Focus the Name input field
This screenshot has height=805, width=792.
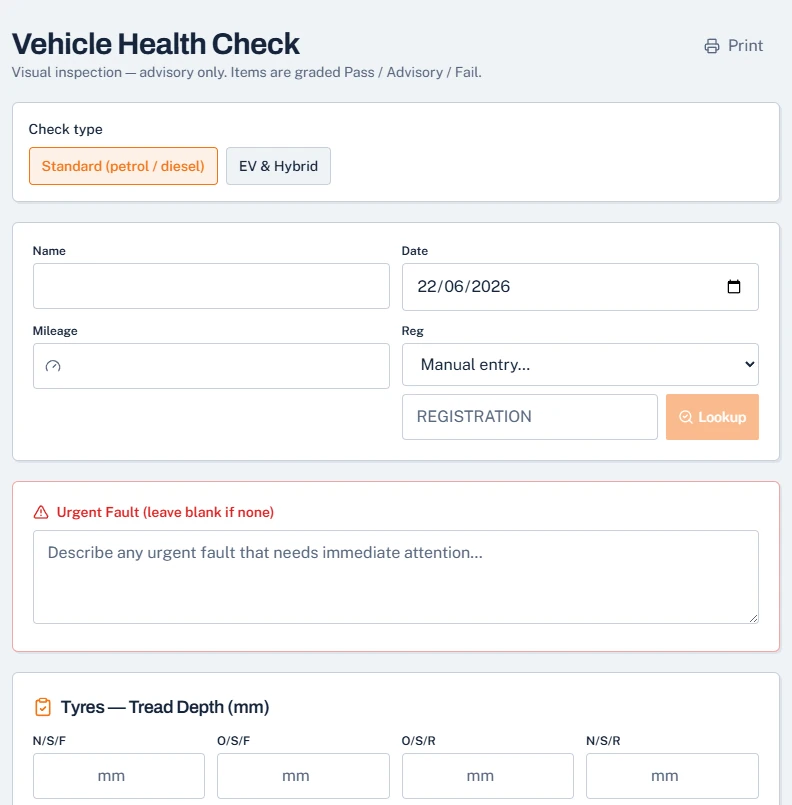(211, 286)
